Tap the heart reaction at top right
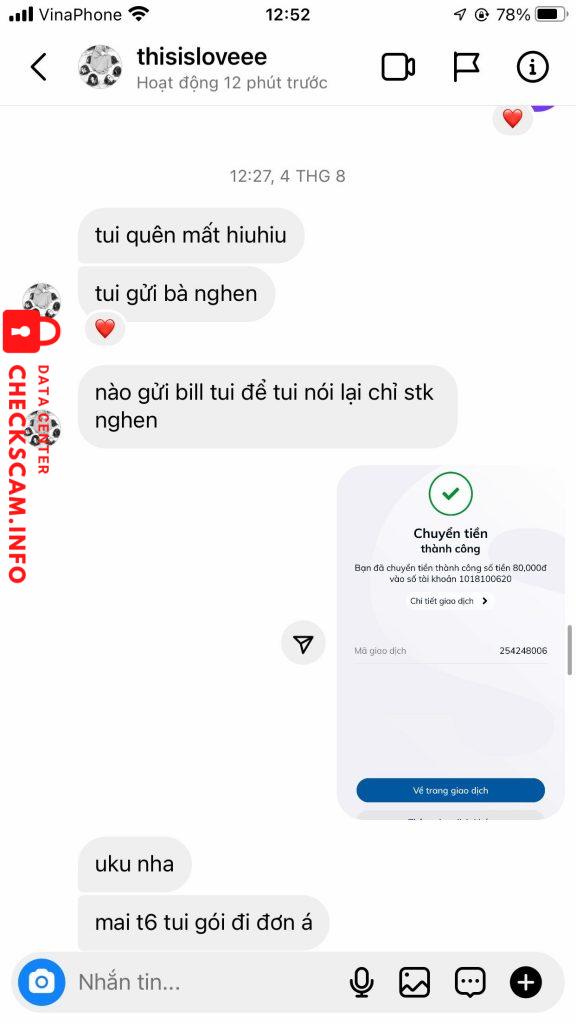Image resolution: width=576 pixels, height=1024 pixels. 513,118
